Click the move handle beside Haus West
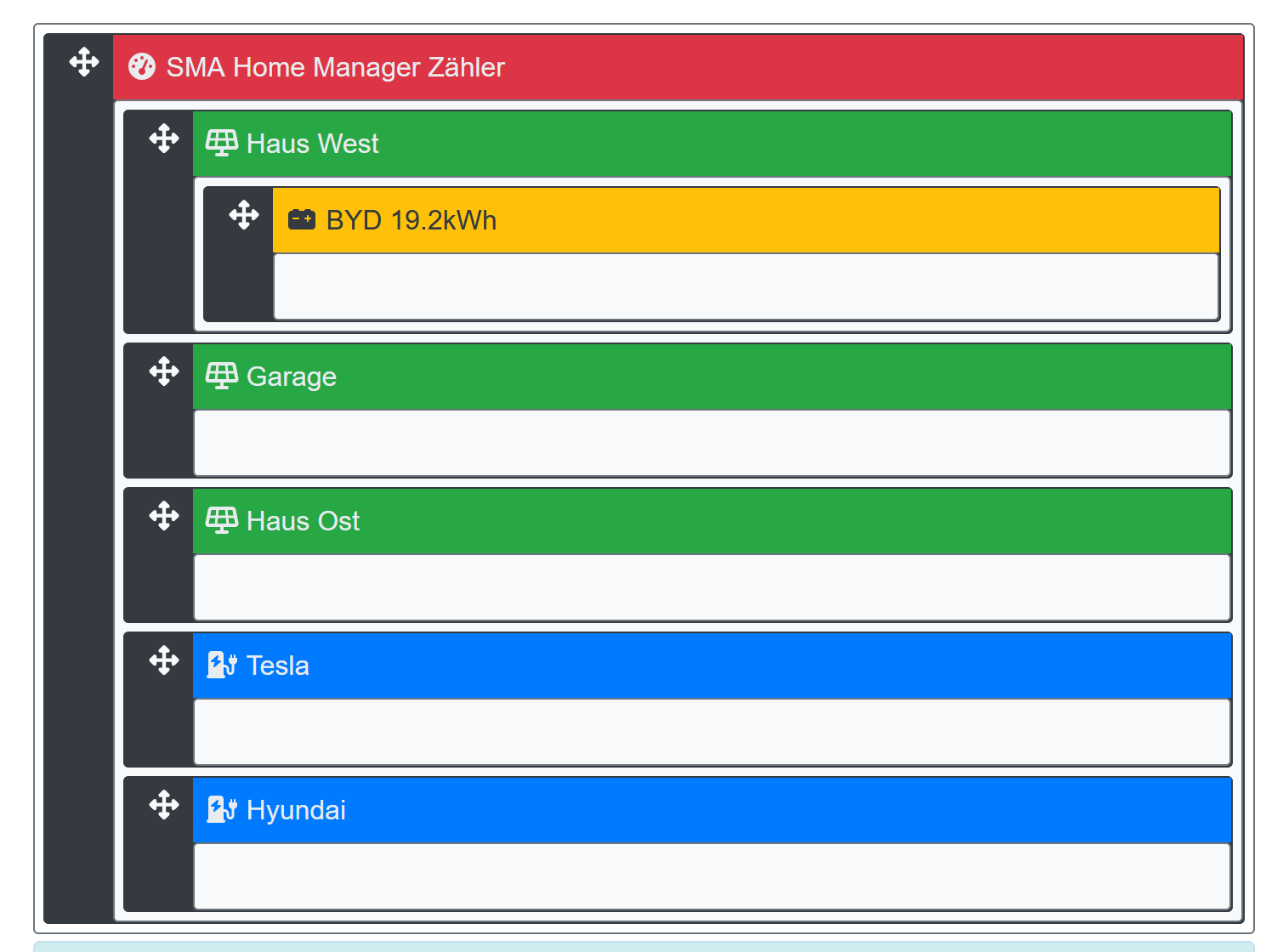Image resolution: width=1266 pixels, height=952 pixels. coord(164,139)
